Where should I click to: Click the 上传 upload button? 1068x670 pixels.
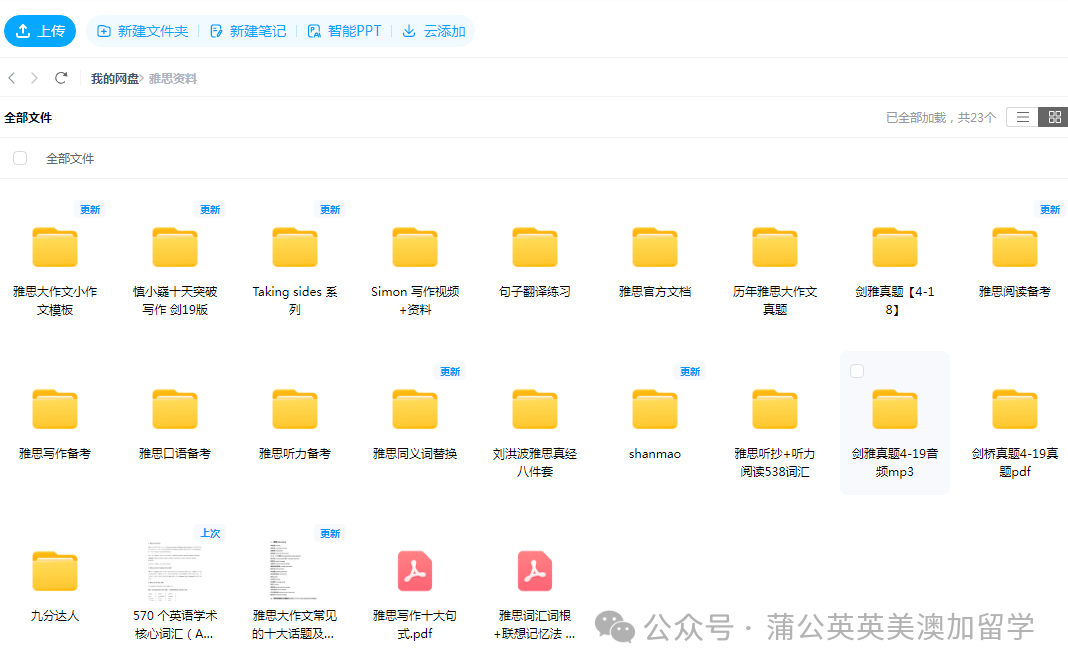(40, 31)
